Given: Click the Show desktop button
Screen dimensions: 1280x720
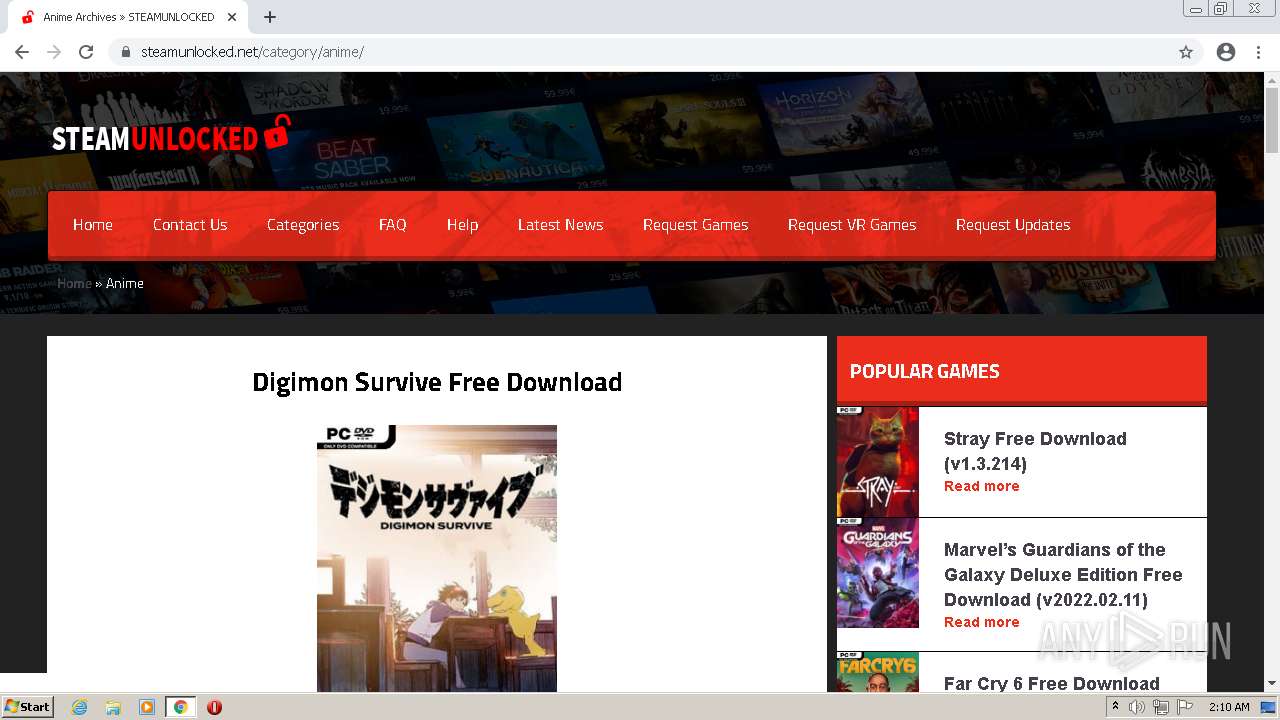Looking at the screenshot, I should tap(1270, 707).
